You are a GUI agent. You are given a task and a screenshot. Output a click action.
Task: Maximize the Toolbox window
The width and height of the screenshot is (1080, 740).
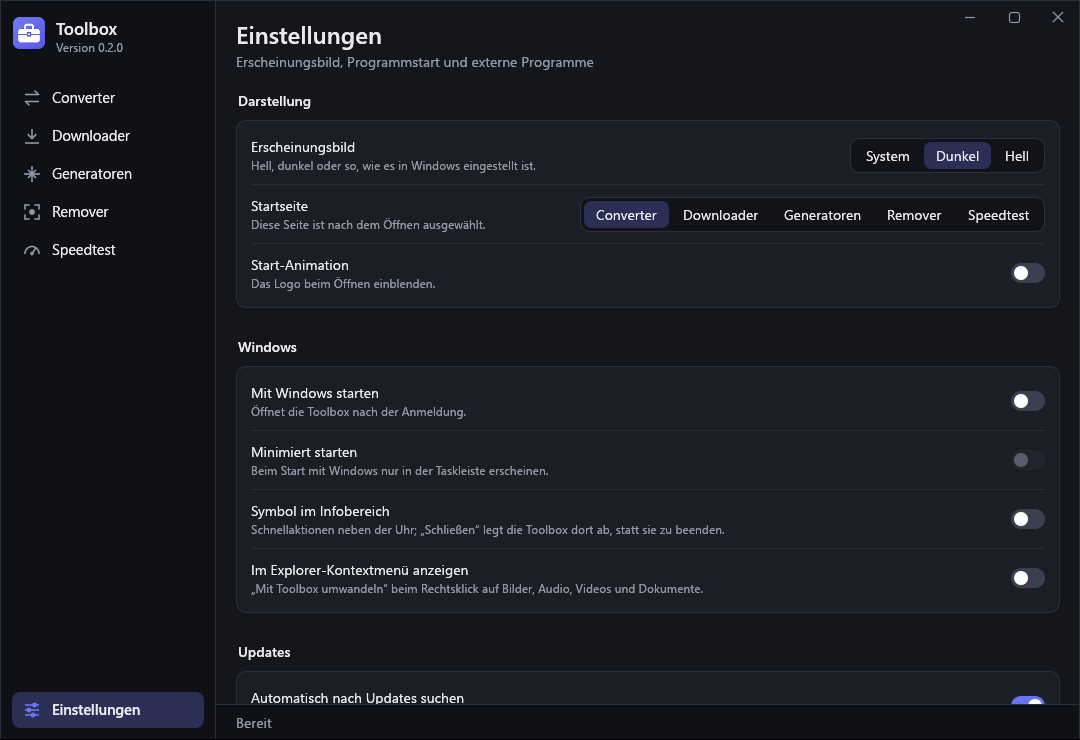(1014, 17)
